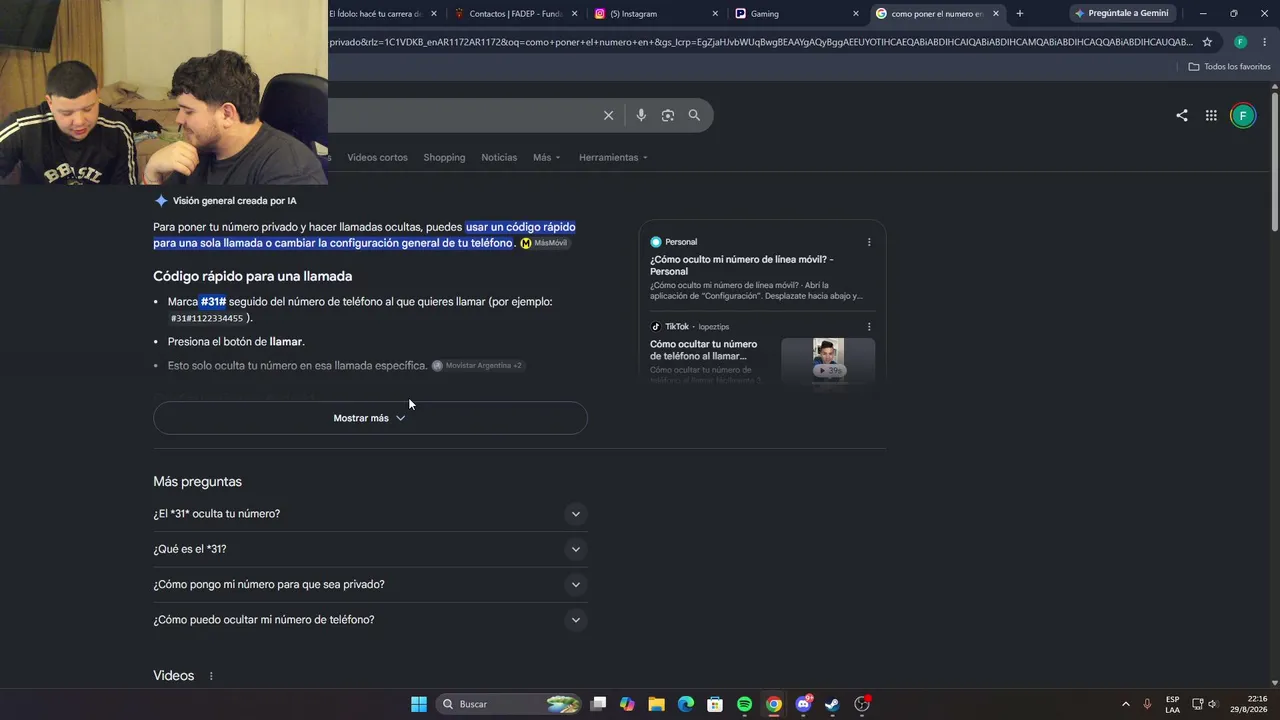Open a new browser tab
The height and width of the screenshot is (720, 1280).
click(x=1019, y=13)
